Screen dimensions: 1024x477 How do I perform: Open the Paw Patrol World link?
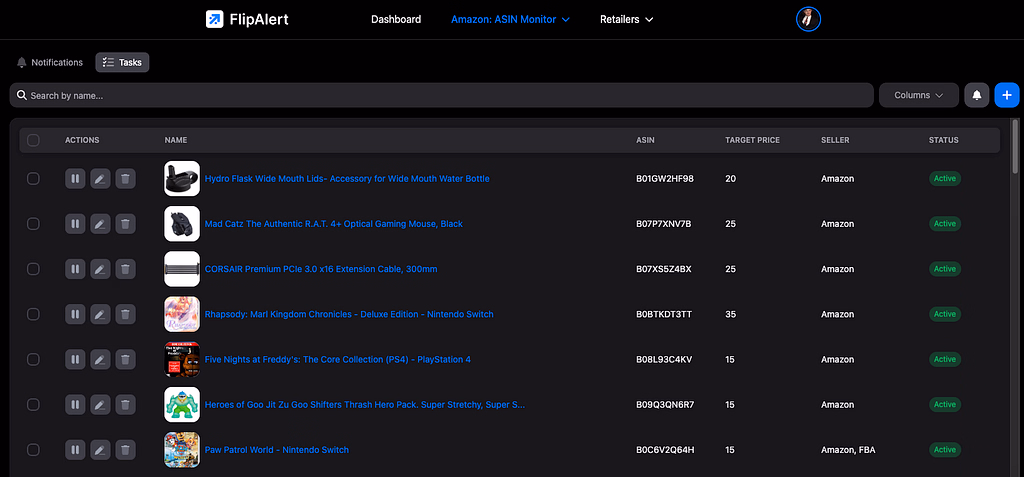pos(276,450)
